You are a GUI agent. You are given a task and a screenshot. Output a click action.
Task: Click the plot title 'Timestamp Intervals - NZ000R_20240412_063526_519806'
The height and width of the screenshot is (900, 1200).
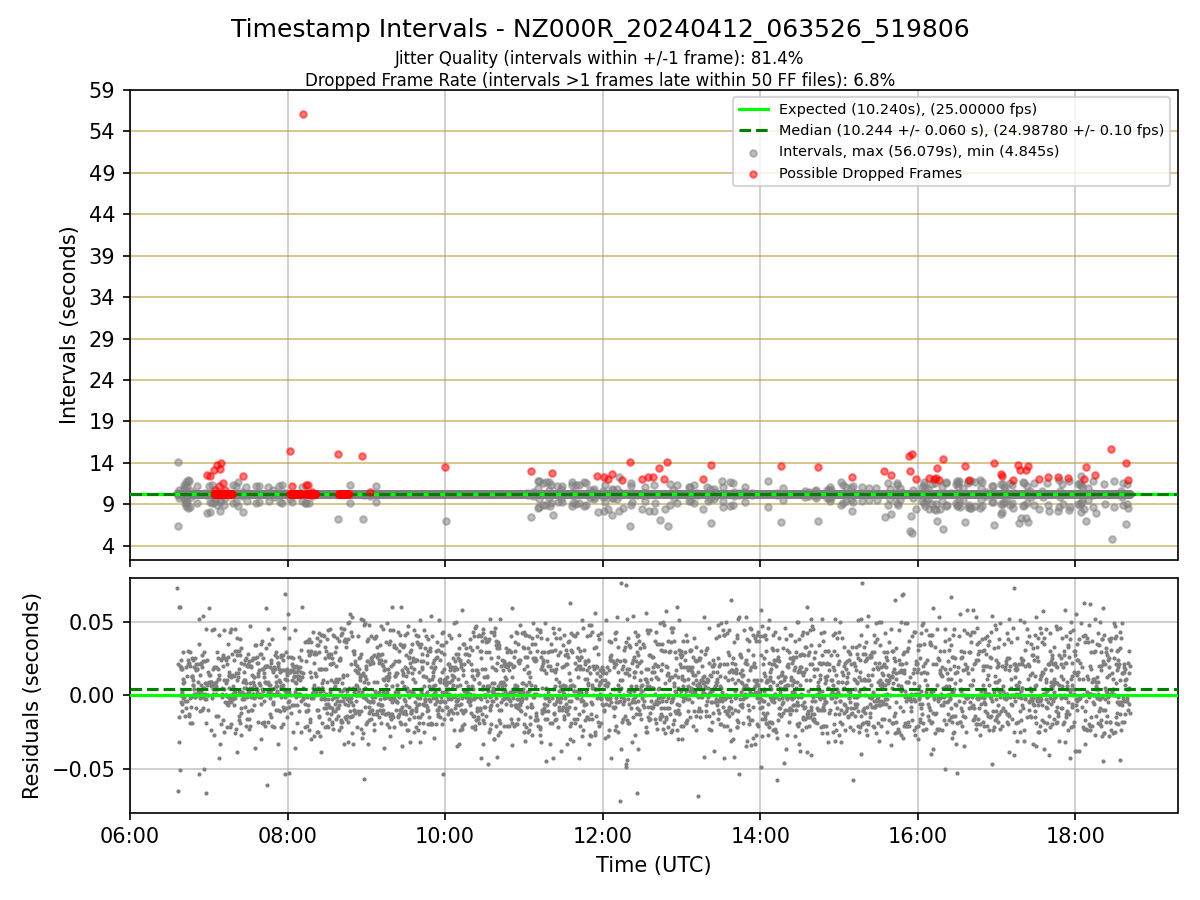[x=600, y=29]
